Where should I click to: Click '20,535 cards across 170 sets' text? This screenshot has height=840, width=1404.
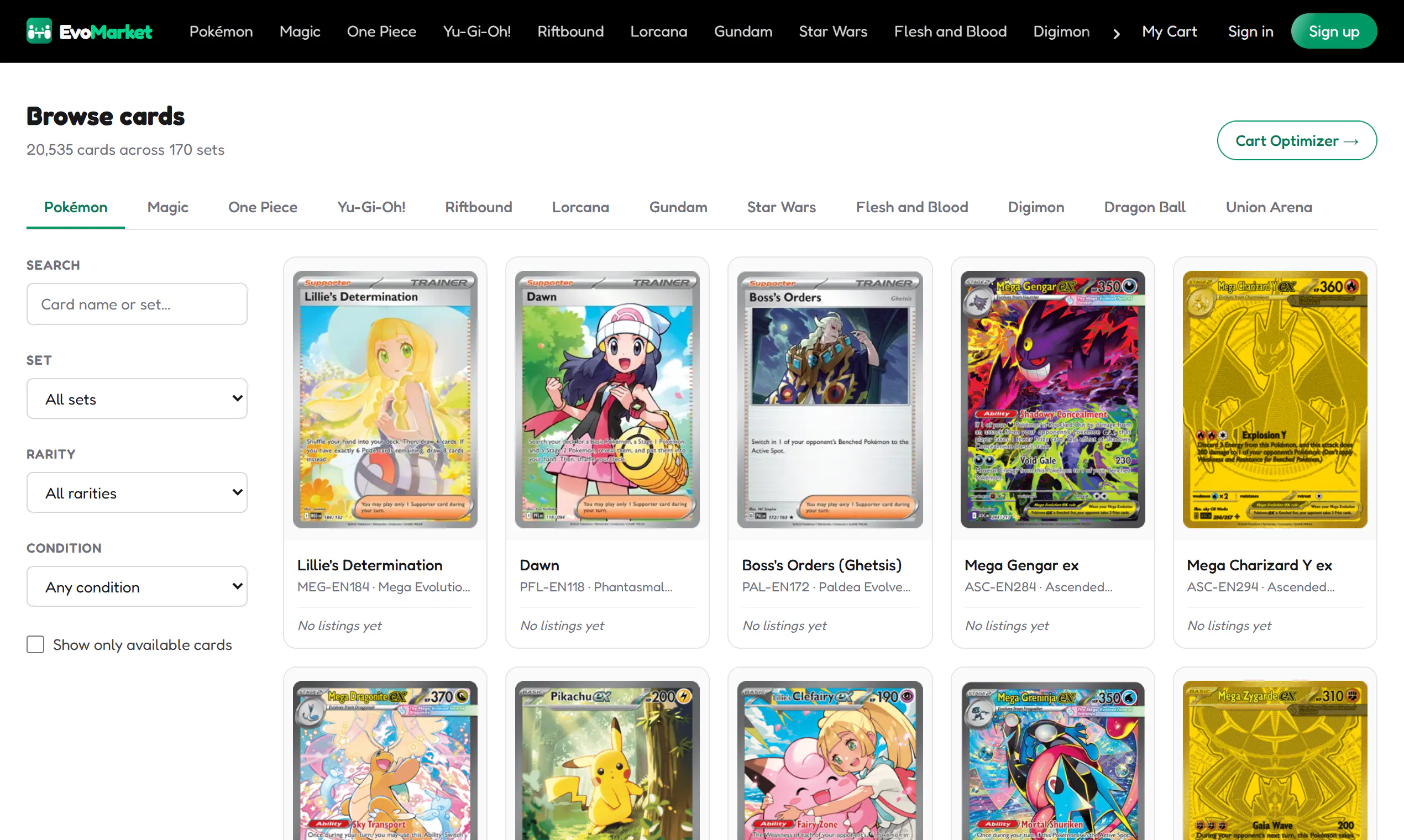coord(125,149)
